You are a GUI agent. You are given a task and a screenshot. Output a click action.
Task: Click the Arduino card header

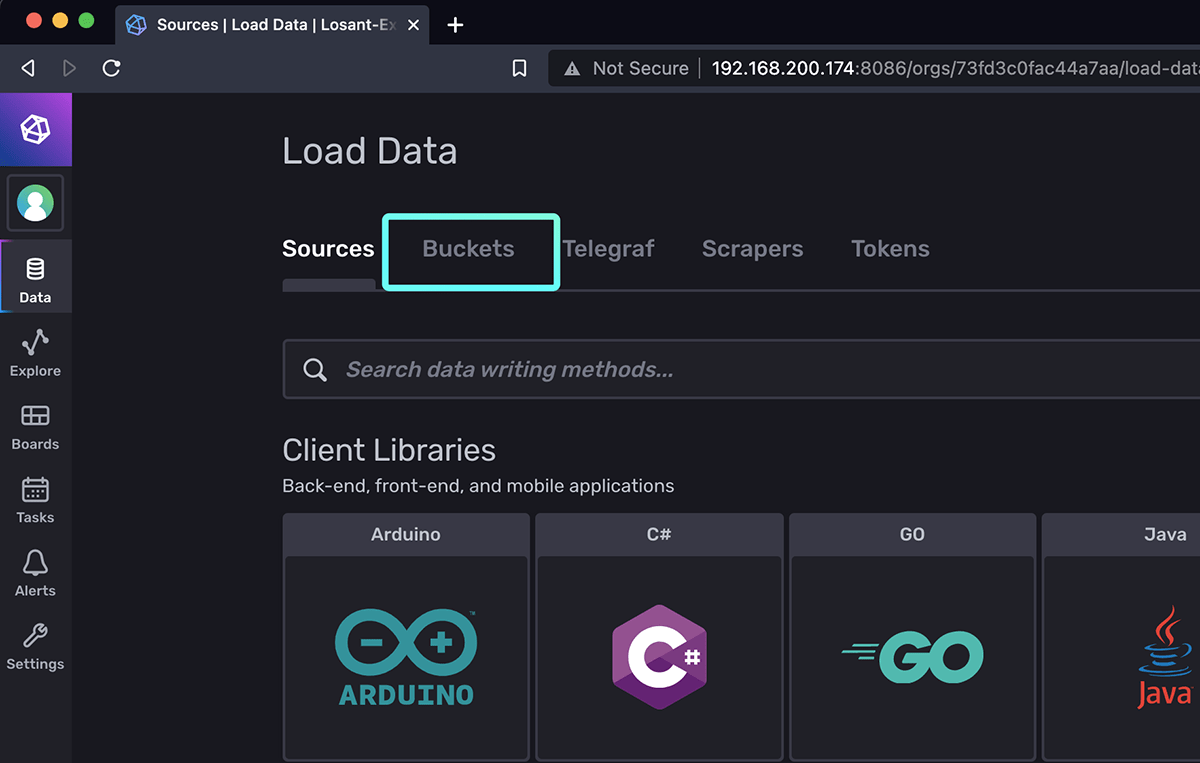coord(406,534)
